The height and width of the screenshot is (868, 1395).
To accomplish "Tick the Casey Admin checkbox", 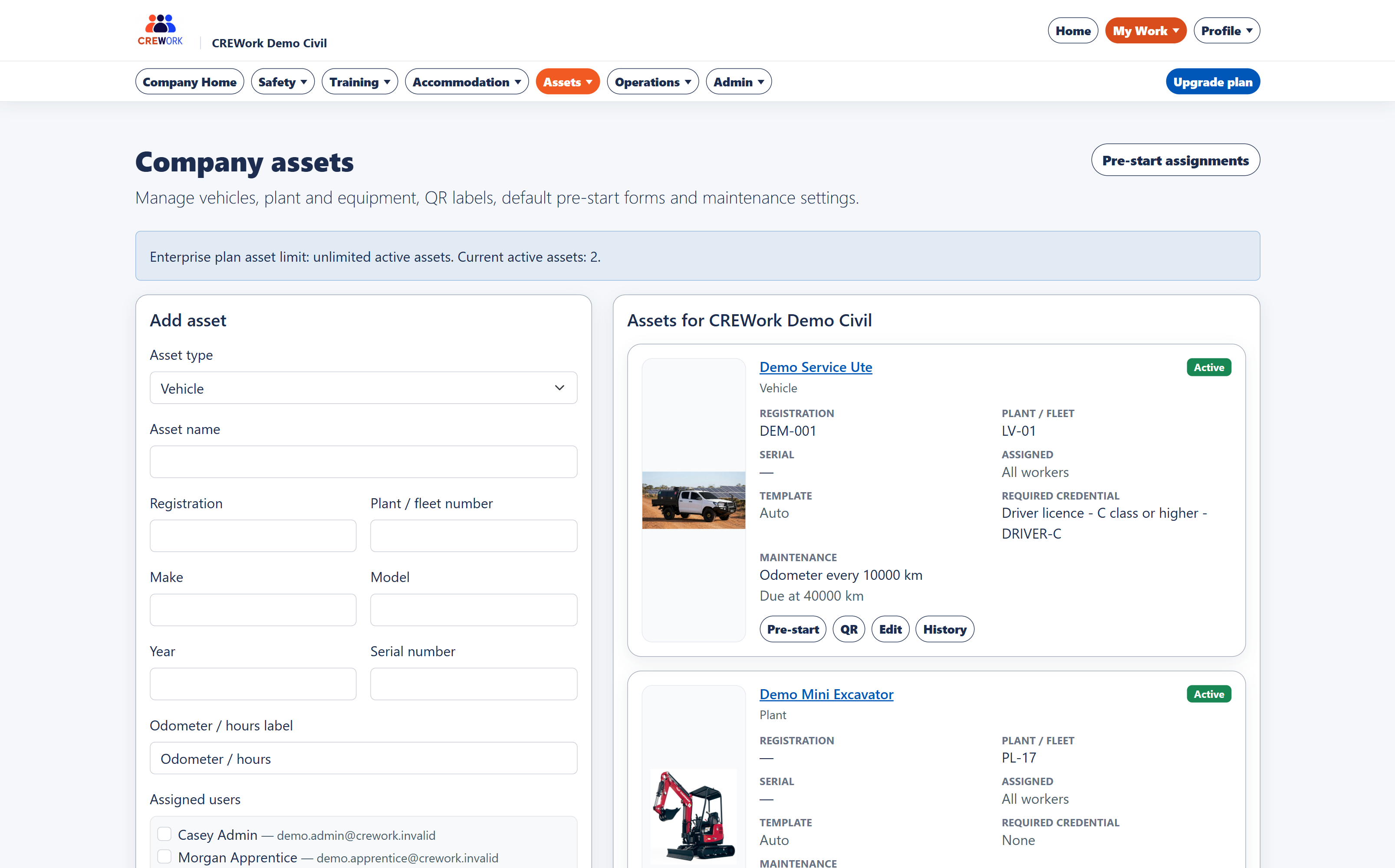I will 164,834.
